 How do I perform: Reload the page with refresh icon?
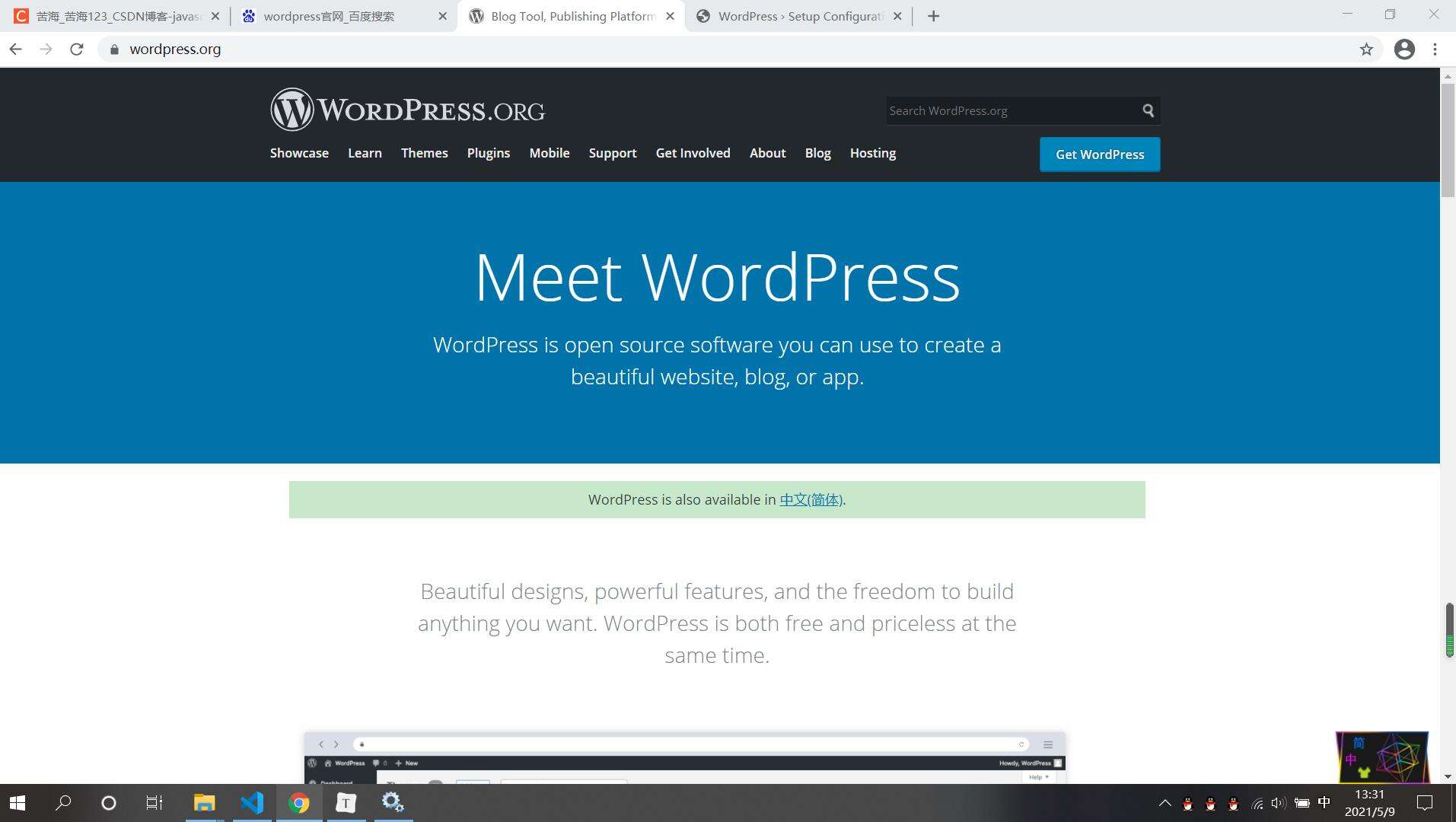click(76, 49)
